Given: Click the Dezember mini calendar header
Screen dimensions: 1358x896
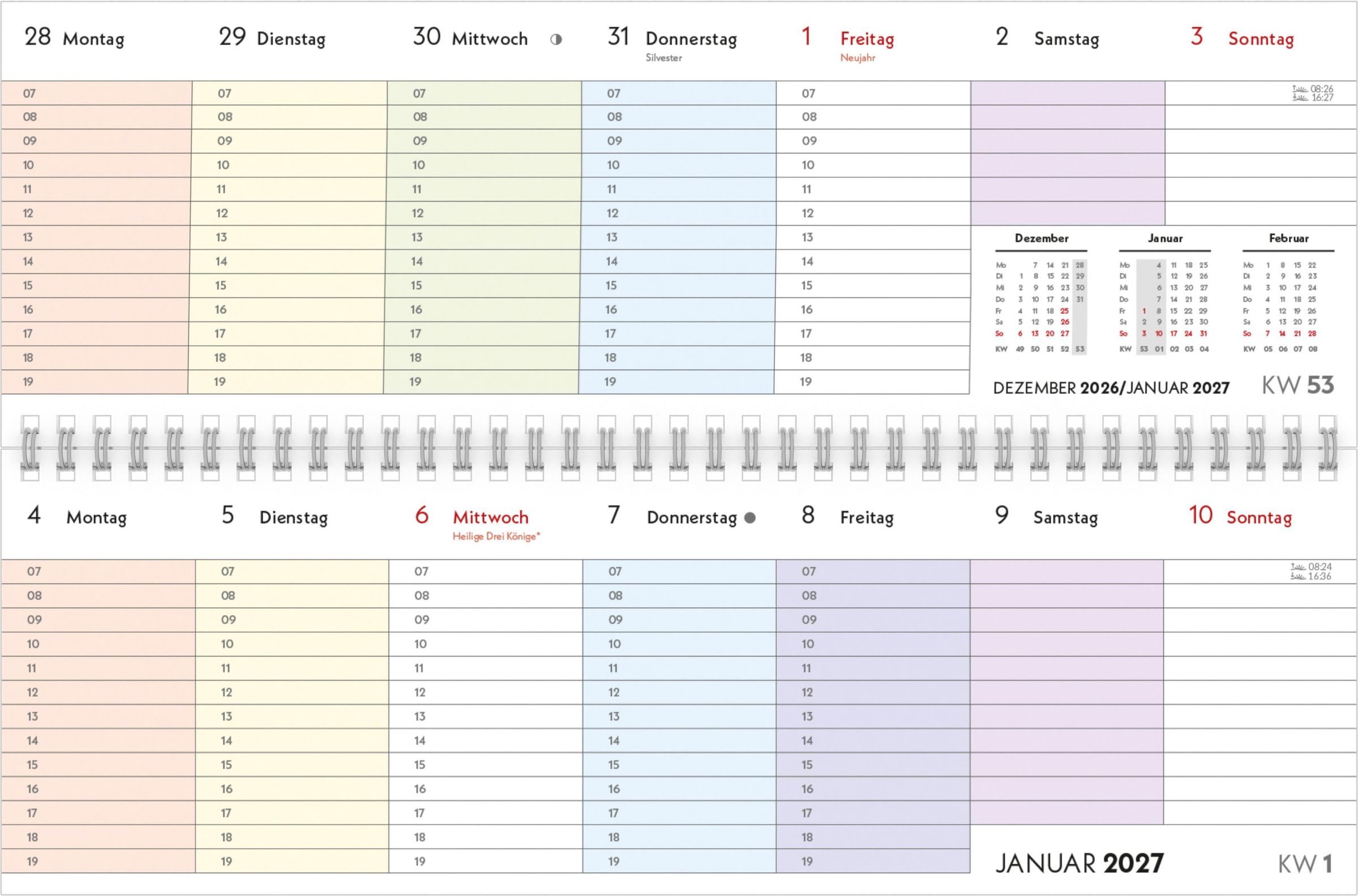Looking at the screenshot, I should [x=1041, y=238].
